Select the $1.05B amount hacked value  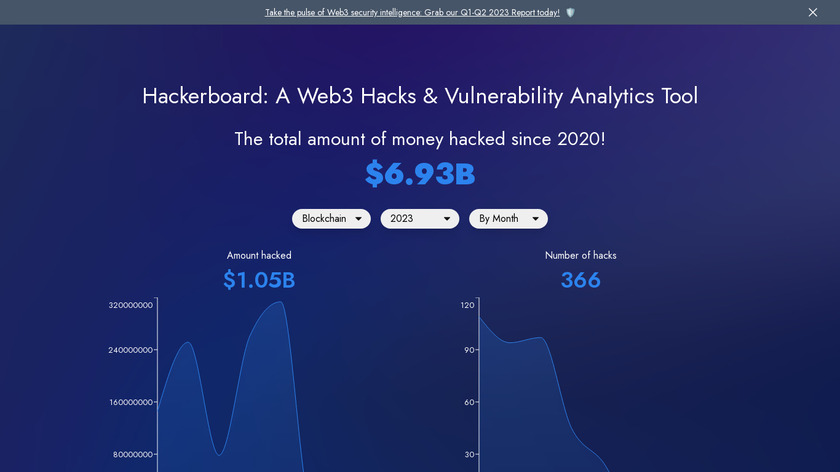point(259,280)
